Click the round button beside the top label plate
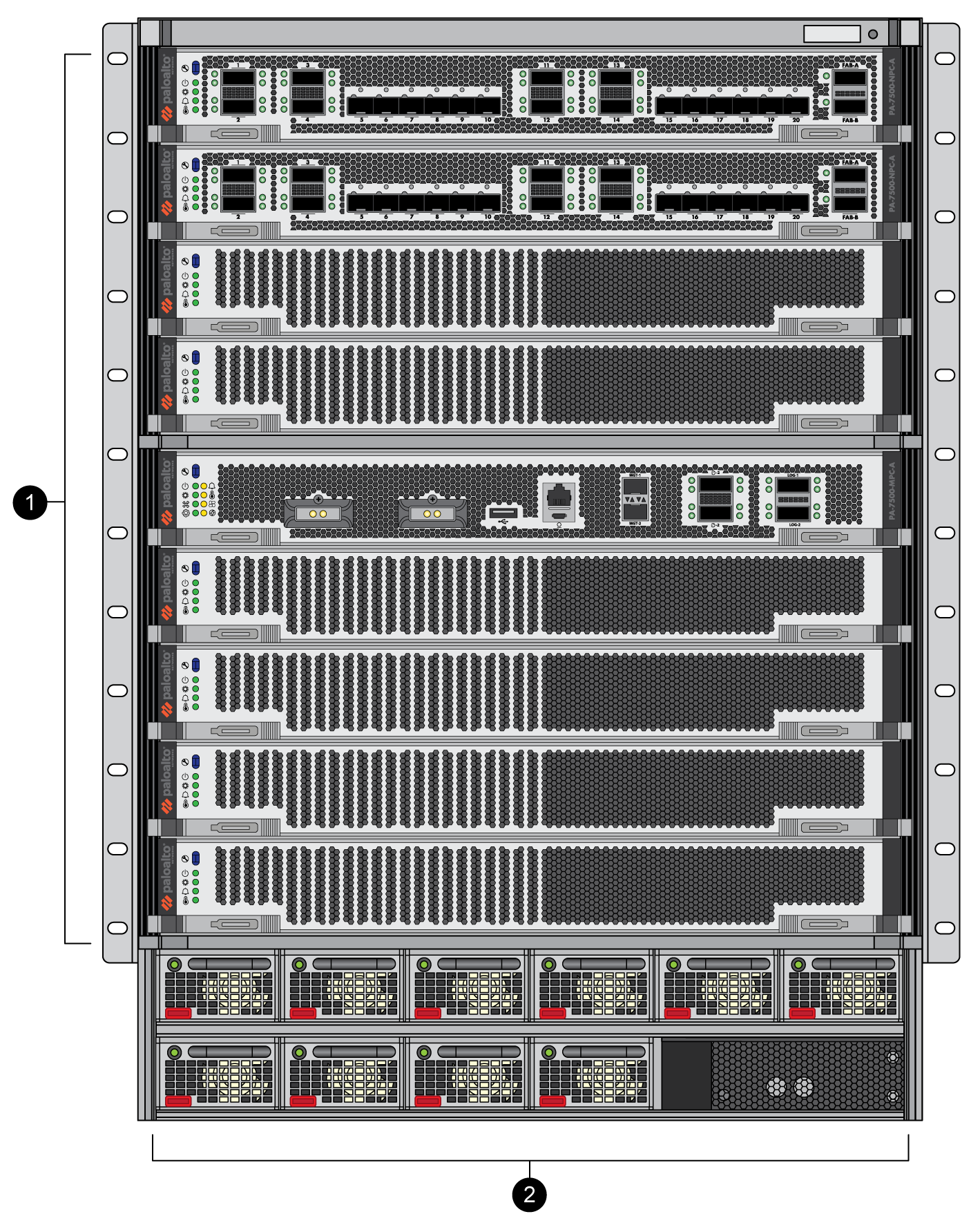The image size is (980, 1223). click(873, 34)
